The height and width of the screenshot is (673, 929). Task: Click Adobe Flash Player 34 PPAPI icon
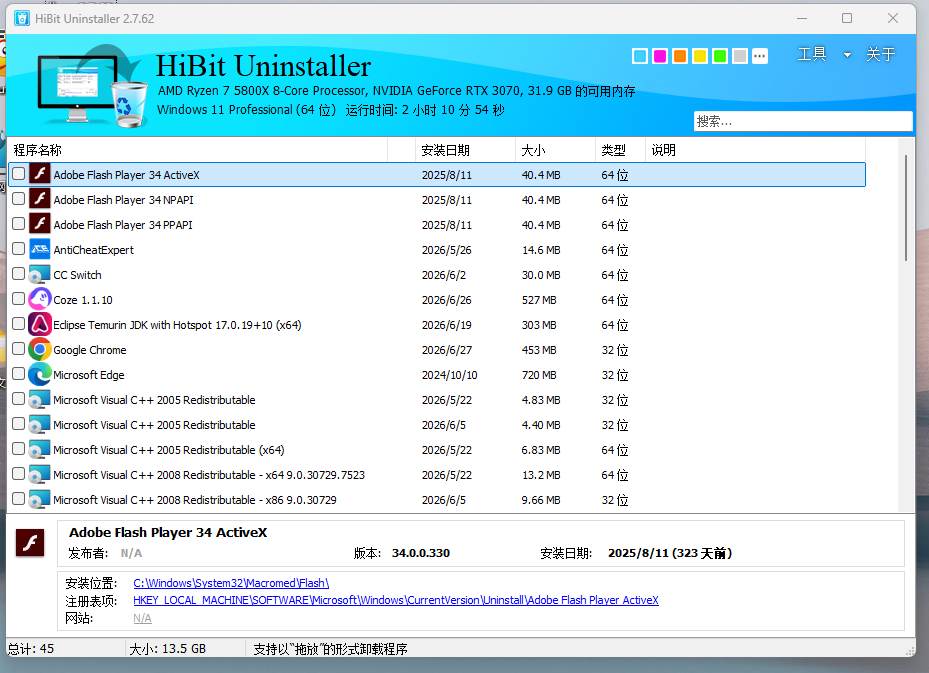(x=40, y=224)
